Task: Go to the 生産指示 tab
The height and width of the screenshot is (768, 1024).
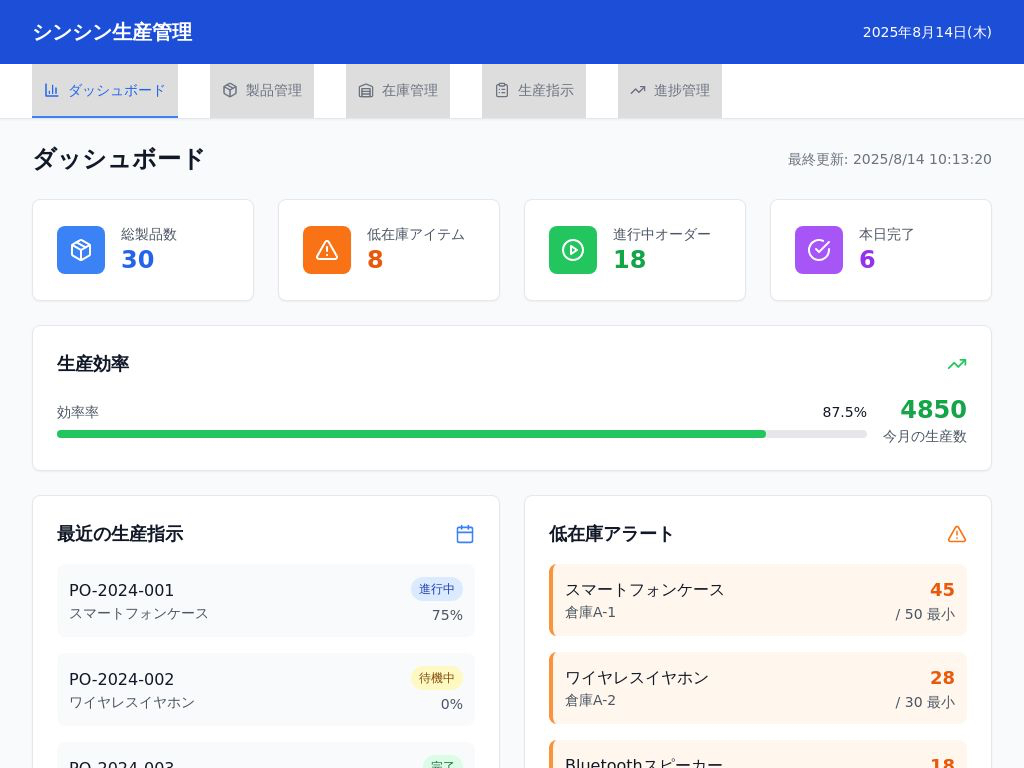Action: 534,90
